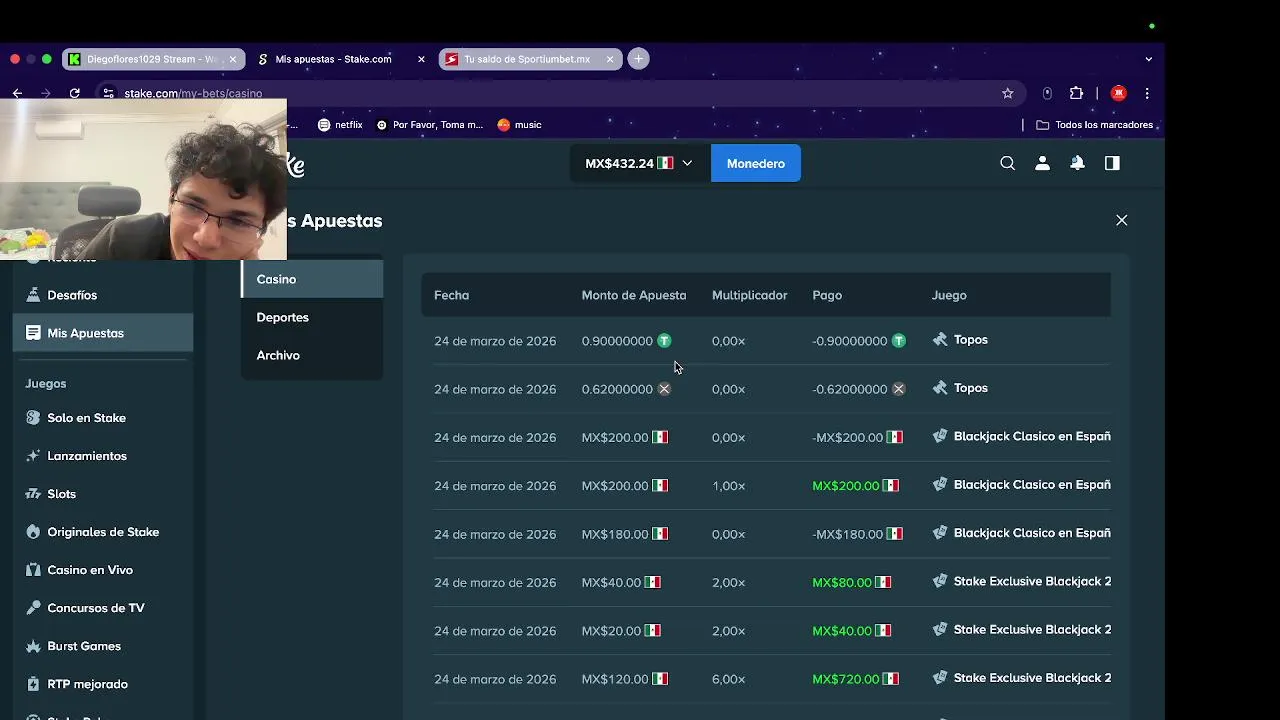
Task: Open the MX$432.24 balance dropdown
Action: (x=639, y=163)
